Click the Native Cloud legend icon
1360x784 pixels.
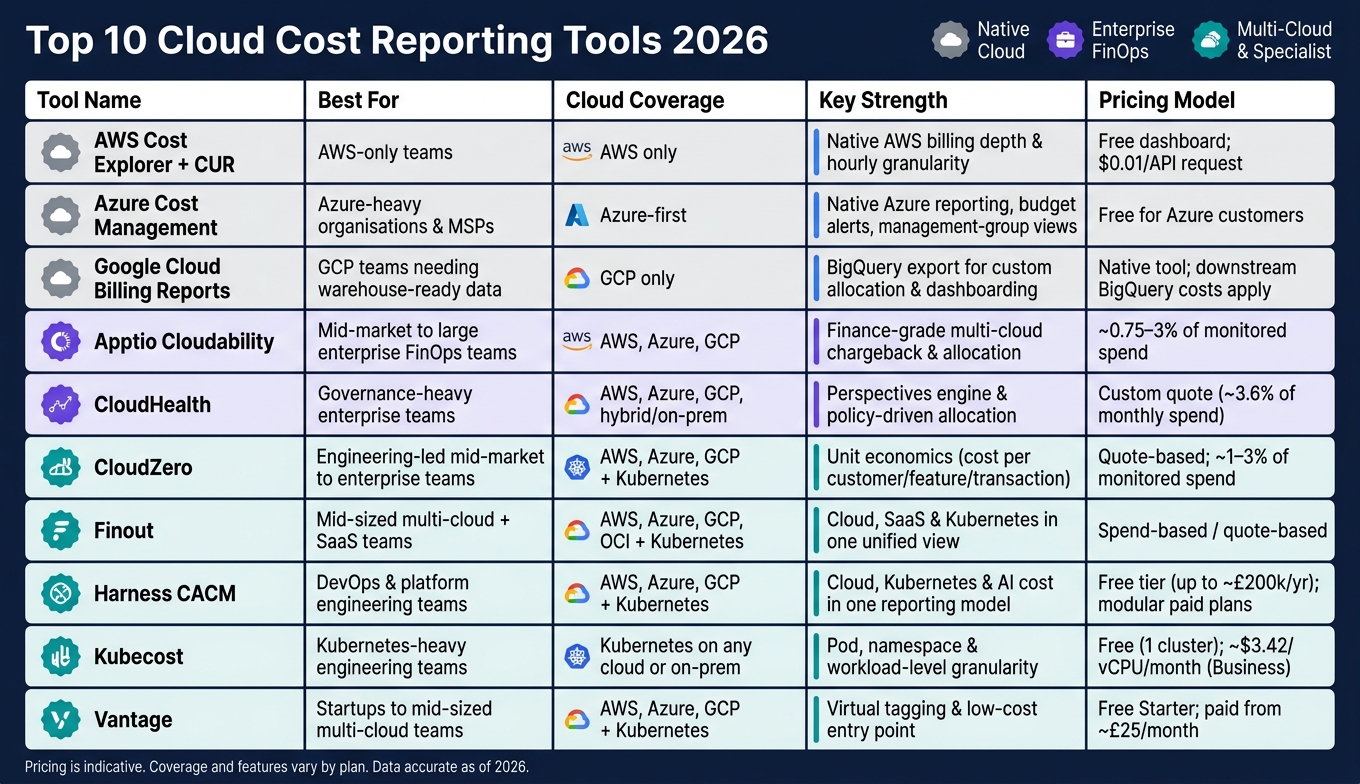tap(950, 41)
